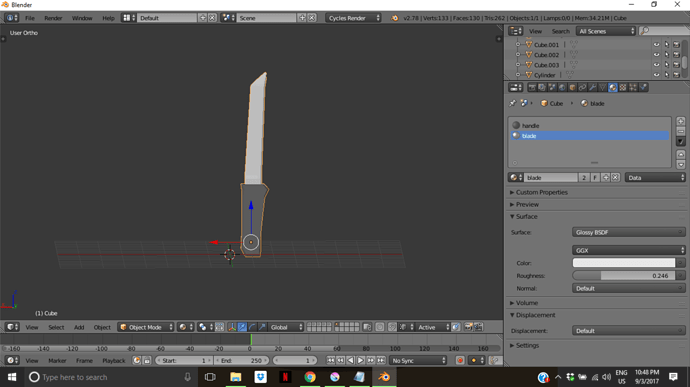Open the Object constraints chain tab
The width and height of the screenshot is (690, 387).
point(582,88)
